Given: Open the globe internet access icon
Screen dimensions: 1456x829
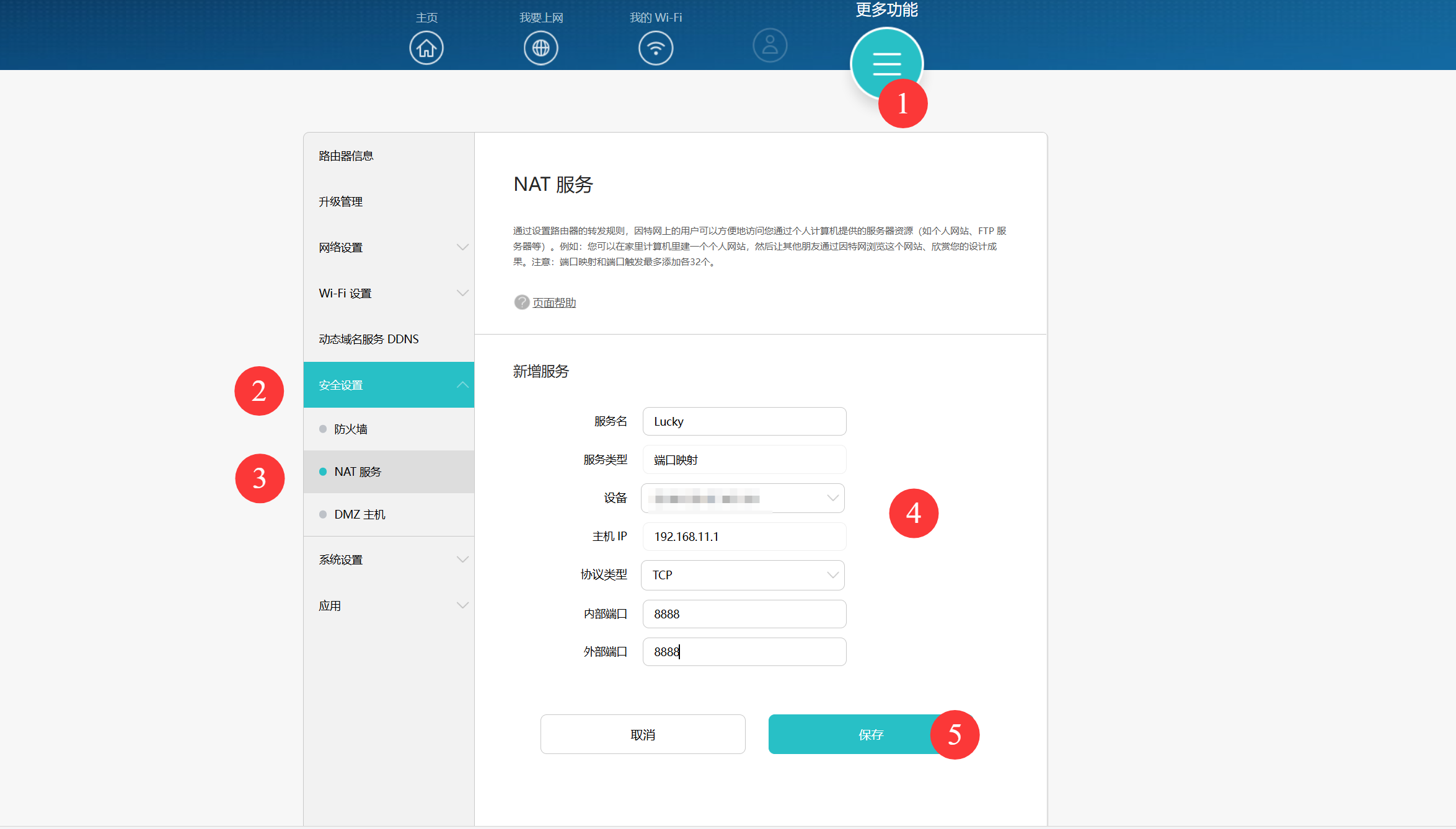Looking at the screenshot, I should tap(540, 48).
